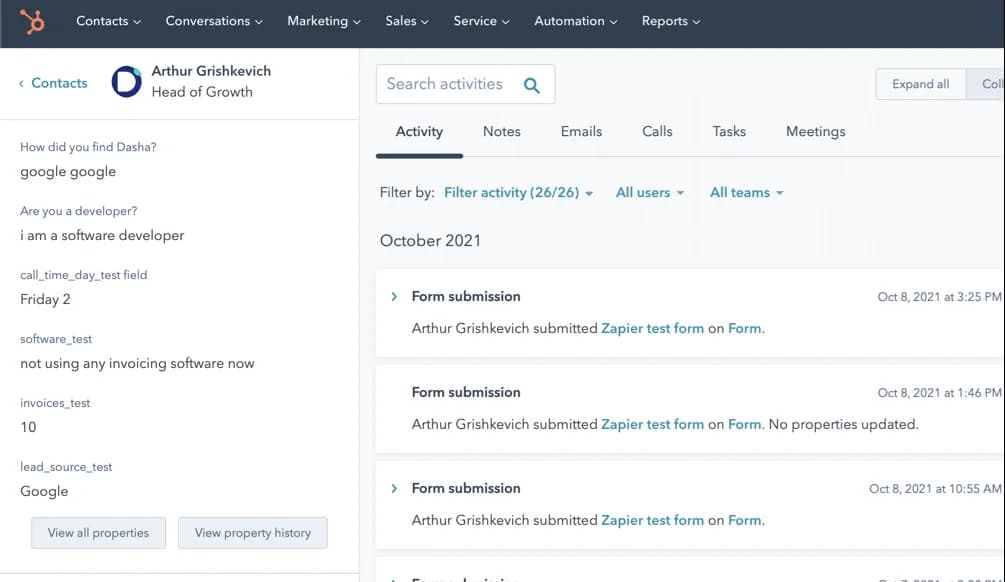
Task: Click the lead_source_test value 'Google'
Action: click(44, 492)
